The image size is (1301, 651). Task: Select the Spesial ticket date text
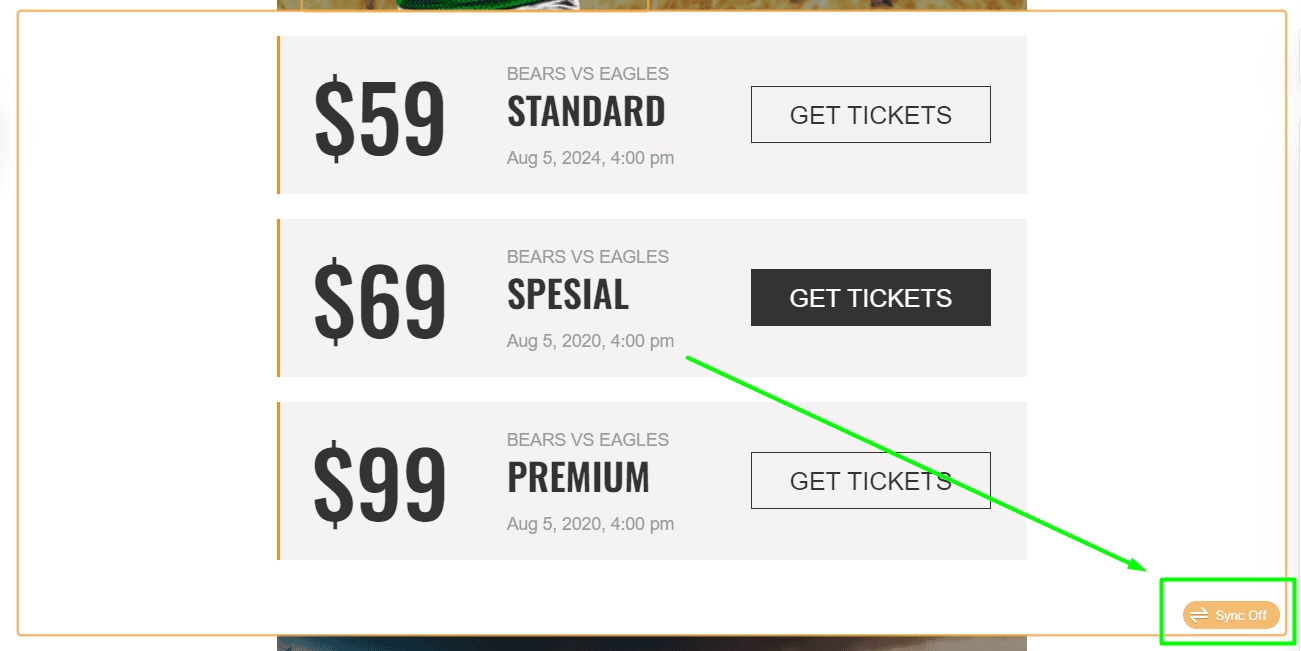click(590, 341)
